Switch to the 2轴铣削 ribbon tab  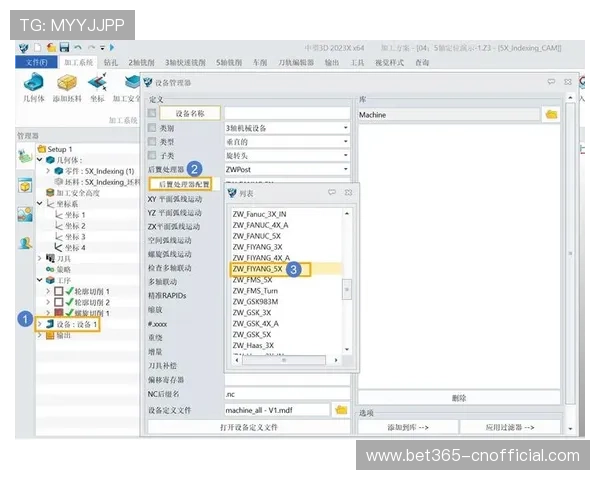point(141,62)
